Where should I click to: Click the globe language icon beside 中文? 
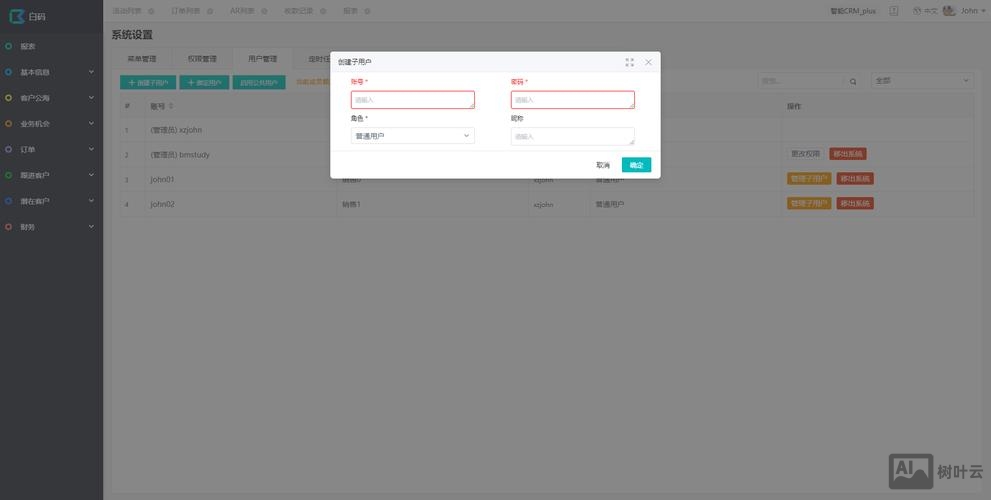(917, 11)
